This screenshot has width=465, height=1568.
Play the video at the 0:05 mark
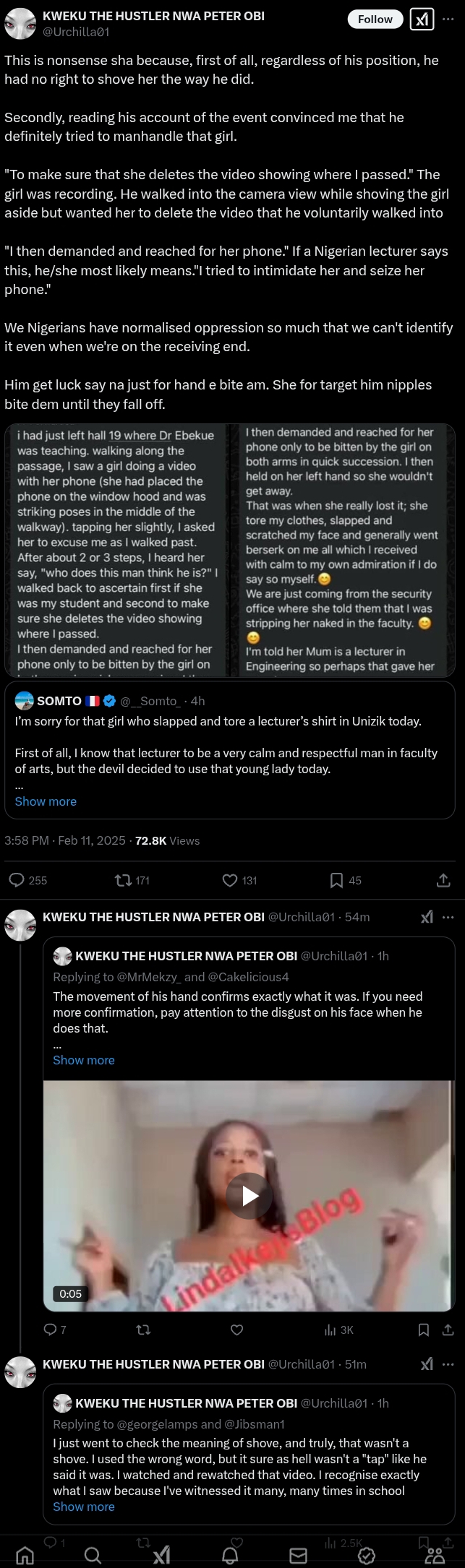coord(248,1195)
